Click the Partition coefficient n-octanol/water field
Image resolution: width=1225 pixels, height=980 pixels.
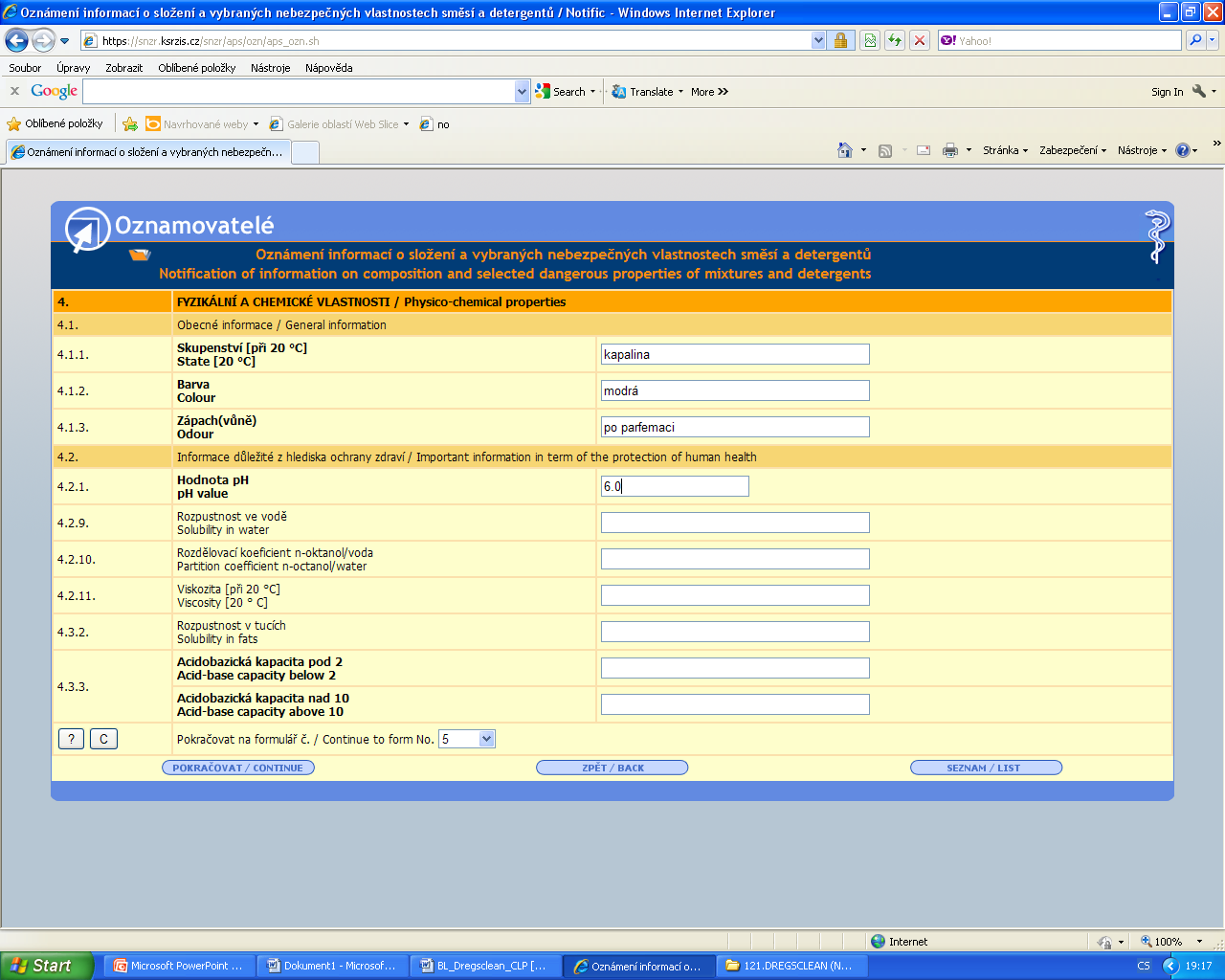click(735, 559)
